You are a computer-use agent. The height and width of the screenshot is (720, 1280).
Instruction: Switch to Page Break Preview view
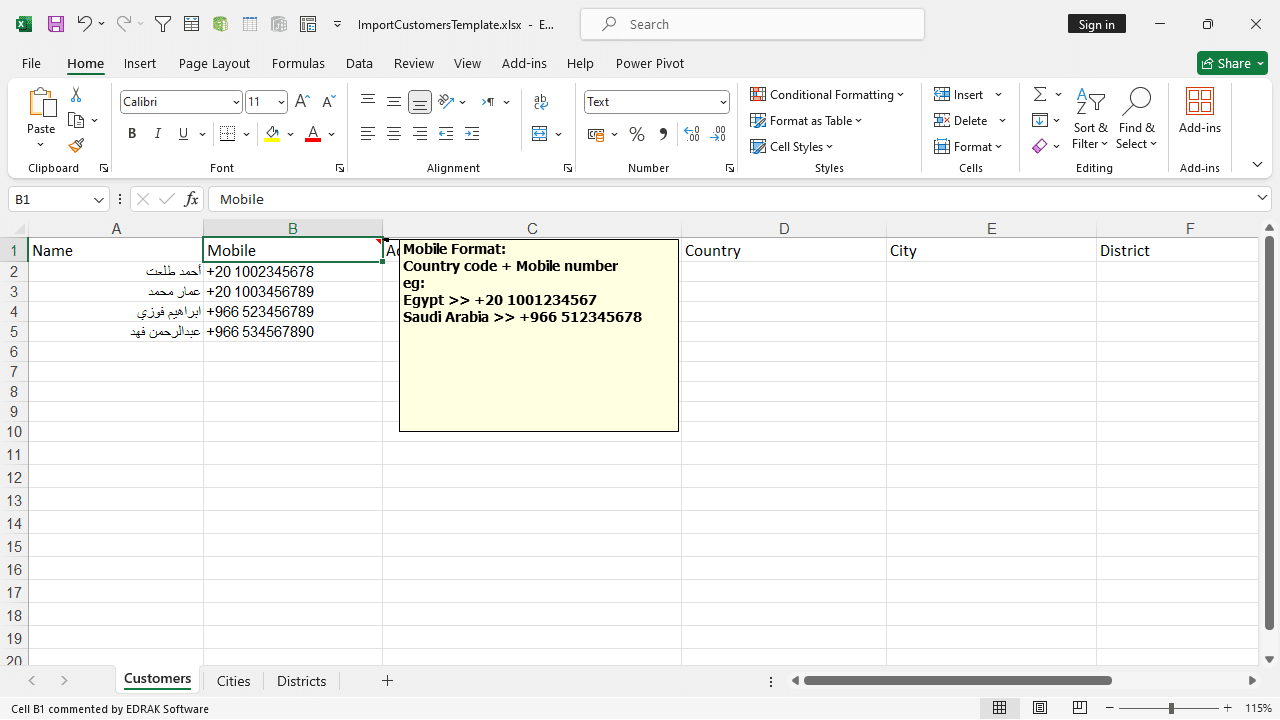(x=1079, y=708)
